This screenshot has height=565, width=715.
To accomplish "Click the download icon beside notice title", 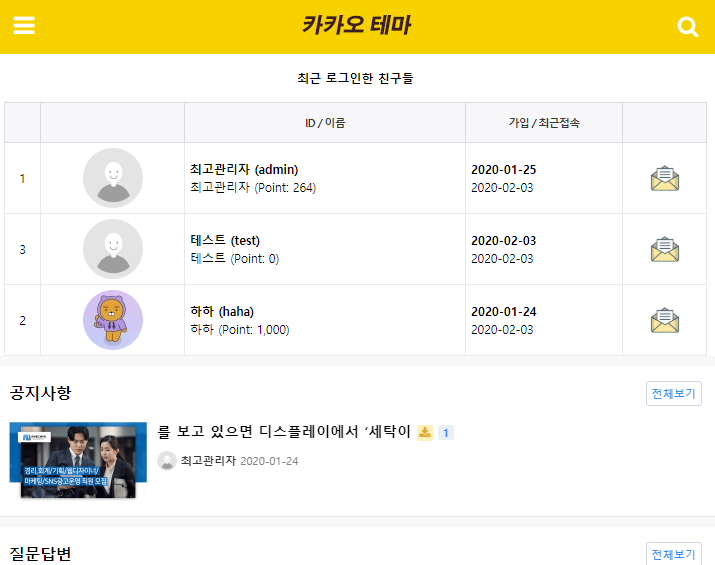I will [425, 432].
